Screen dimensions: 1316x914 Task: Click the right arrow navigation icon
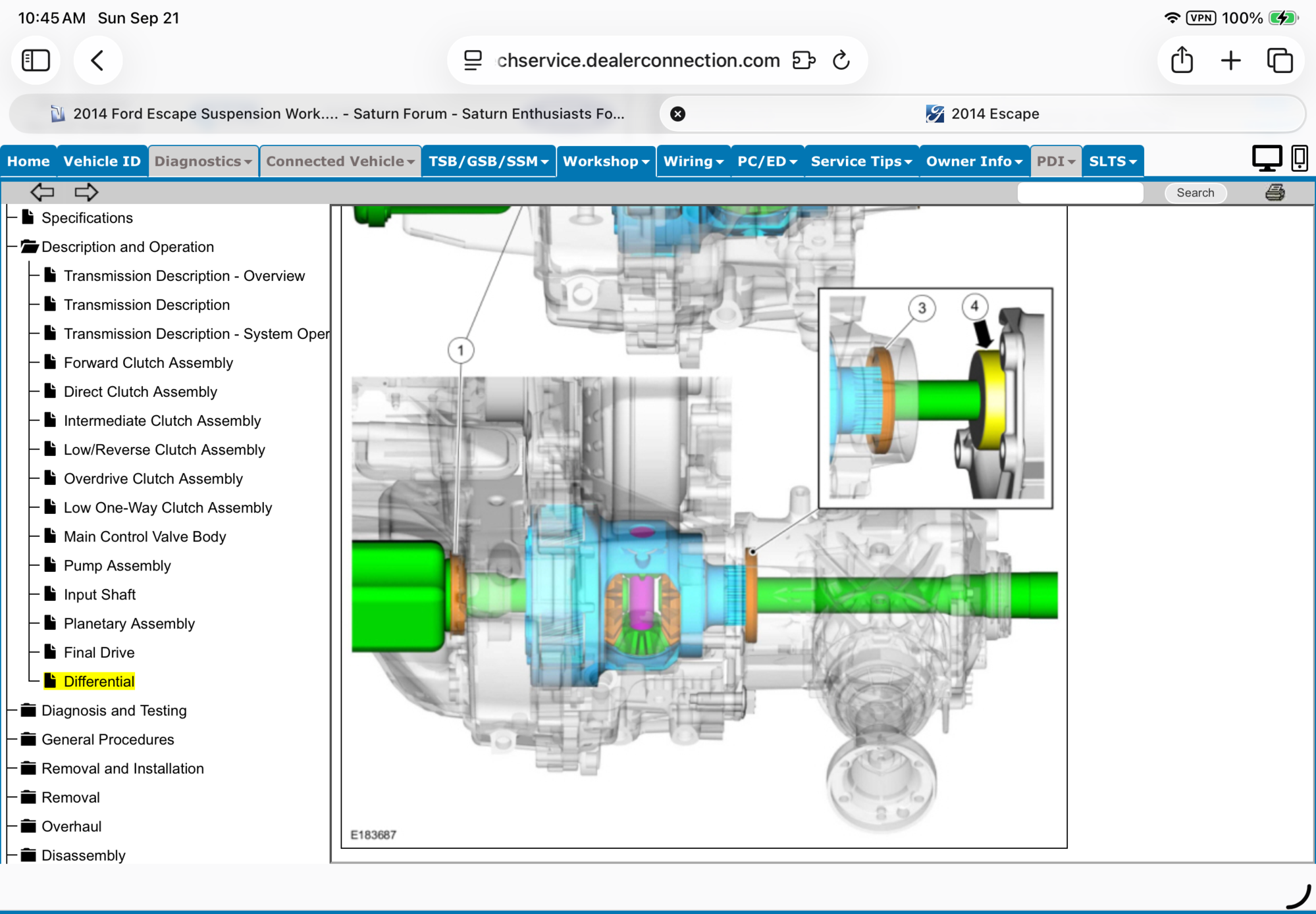(x=86, y=192)
